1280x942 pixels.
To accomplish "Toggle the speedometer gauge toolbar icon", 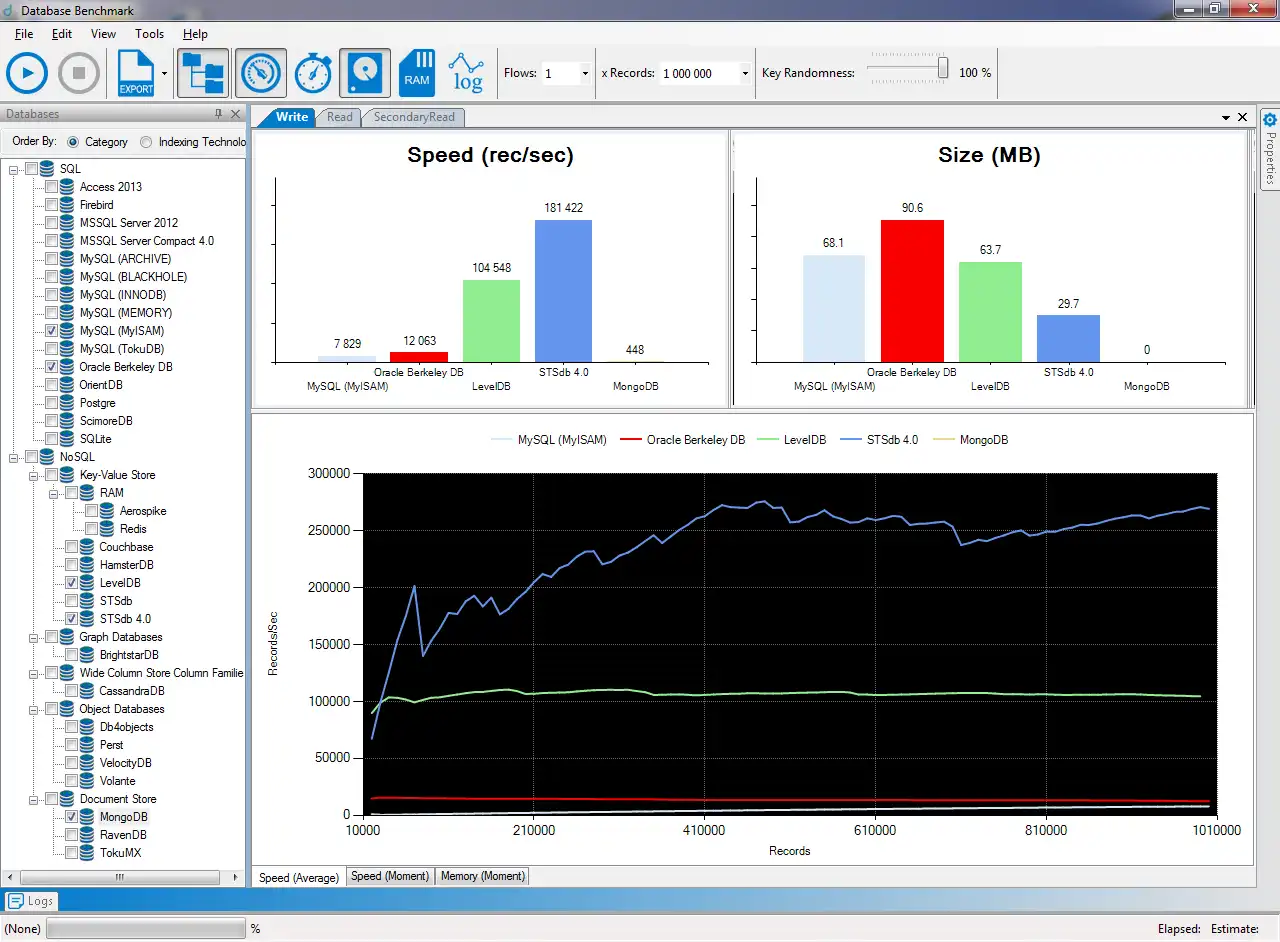I will 261,73.
